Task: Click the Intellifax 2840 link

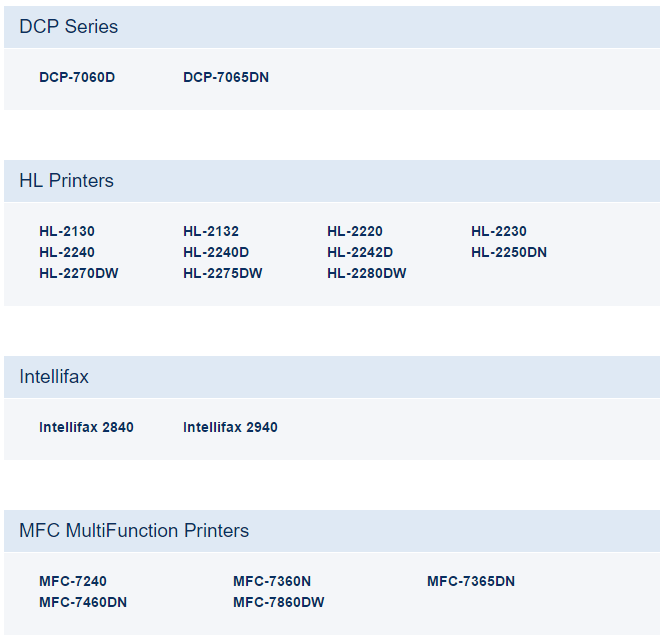Action: point(86,427)
